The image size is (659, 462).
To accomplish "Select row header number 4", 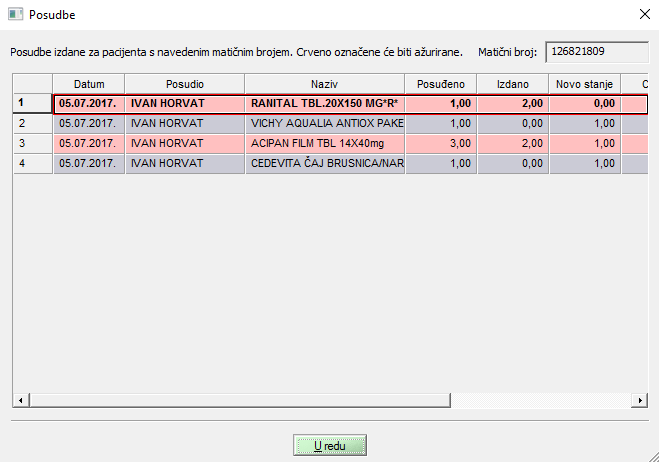I will click(x=33, y=164).
